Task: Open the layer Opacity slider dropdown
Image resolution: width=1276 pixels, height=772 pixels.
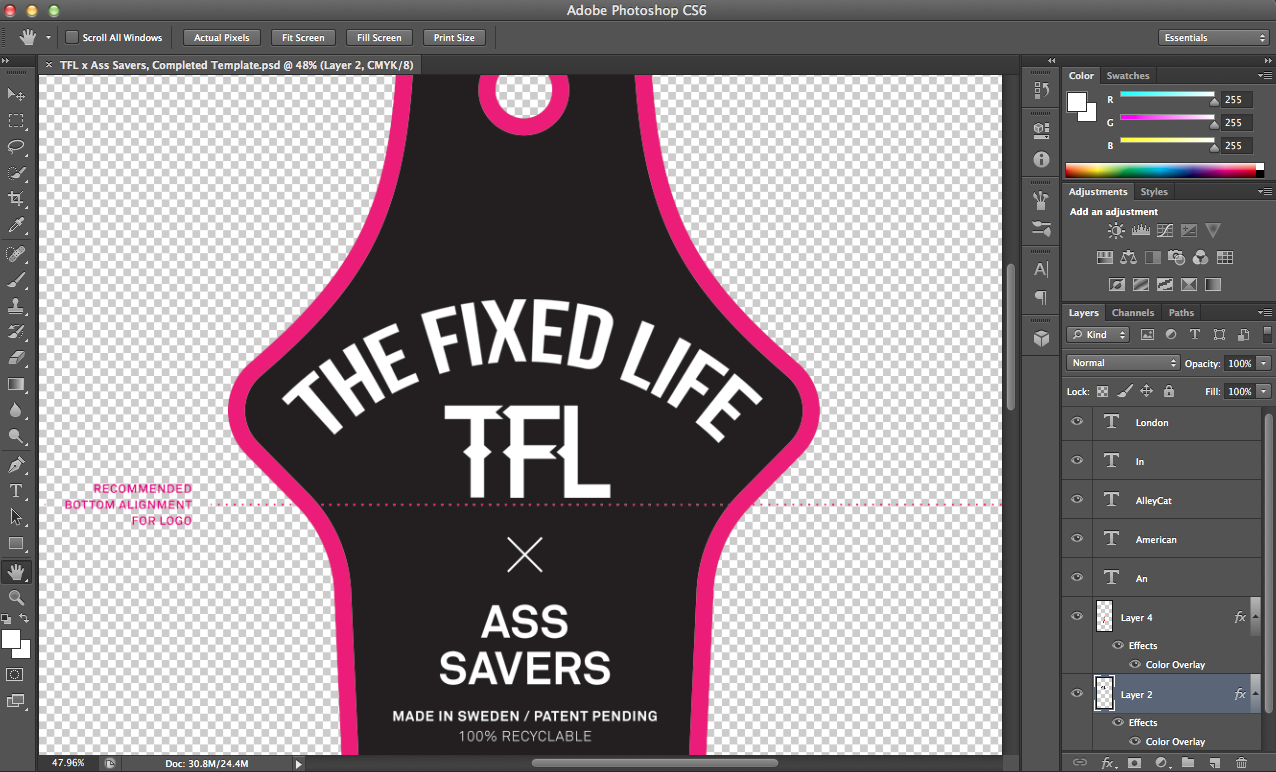Action: pos(1264,363)
